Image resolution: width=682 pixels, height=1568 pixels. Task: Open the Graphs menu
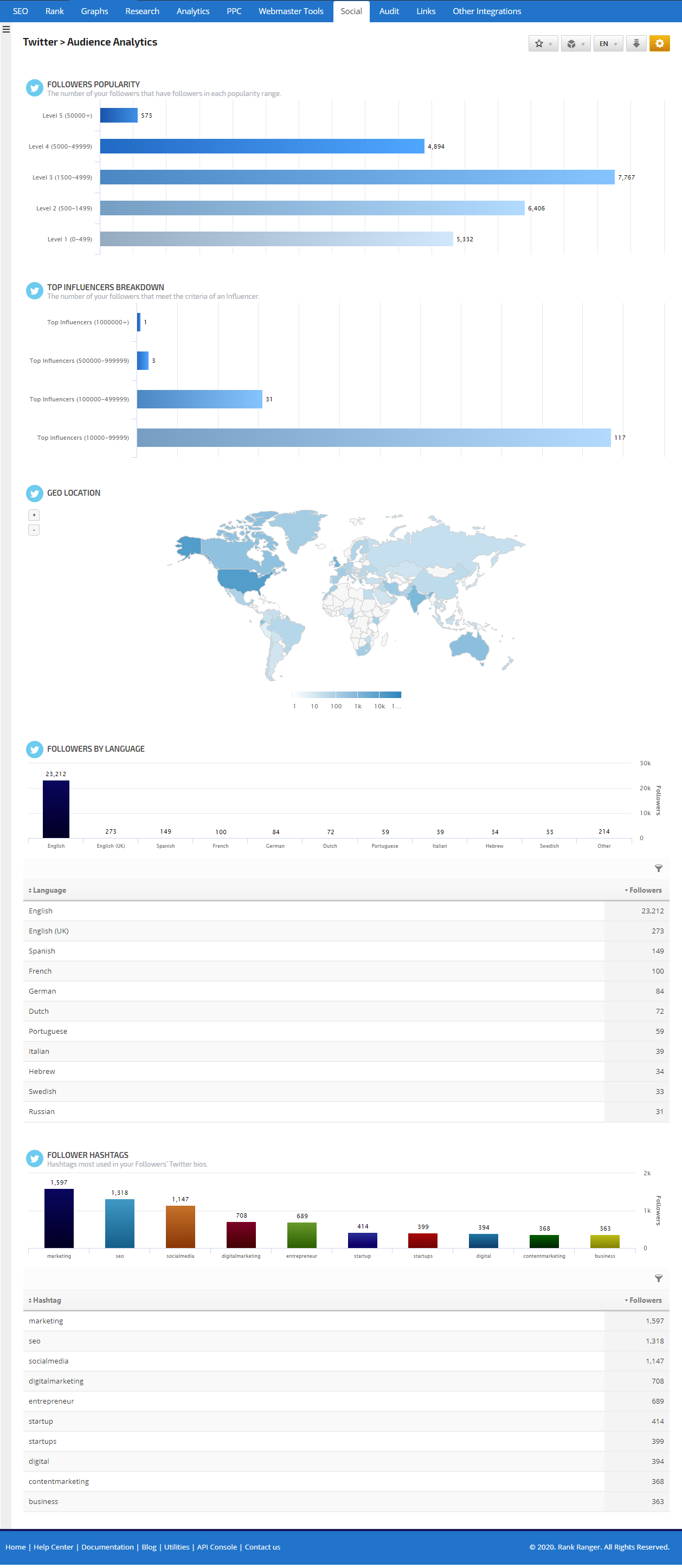pos(94,11)
